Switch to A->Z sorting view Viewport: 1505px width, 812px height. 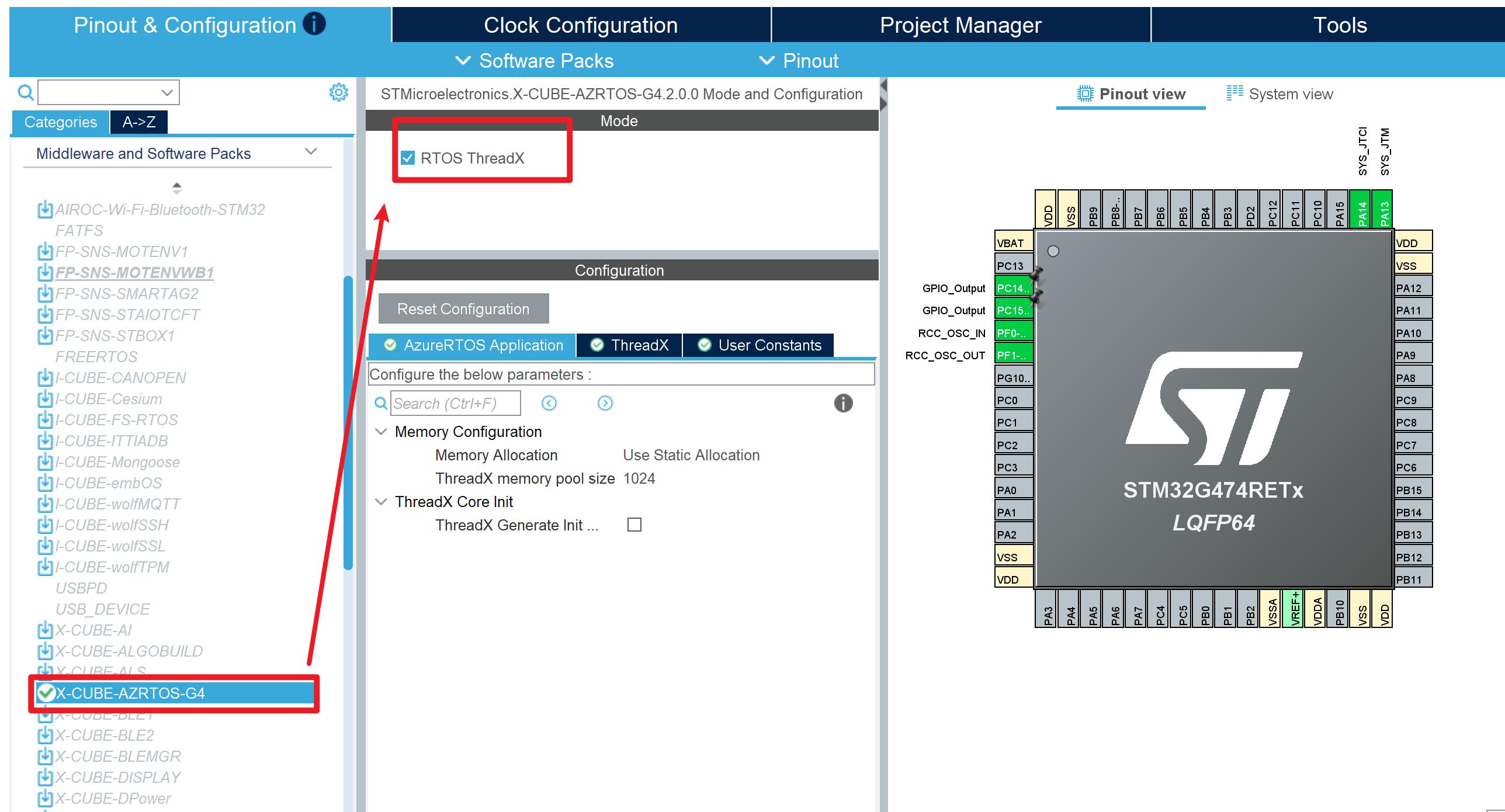tap(139, 122)
